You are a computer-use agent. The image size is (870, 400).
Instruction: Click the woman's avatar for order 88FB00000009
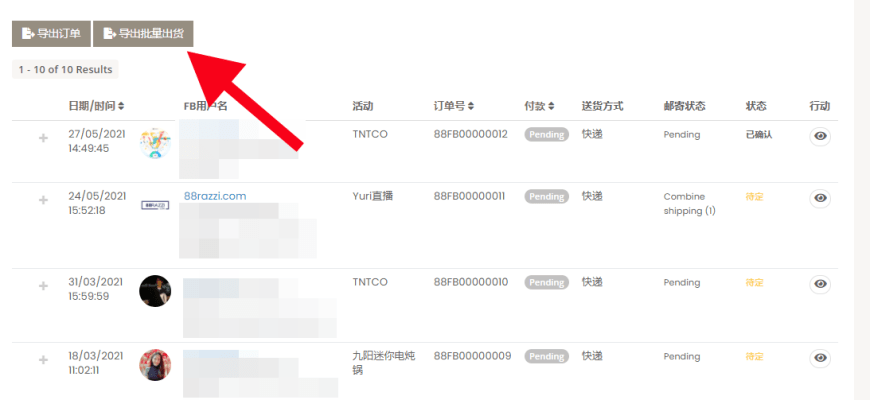click(155, 364)
